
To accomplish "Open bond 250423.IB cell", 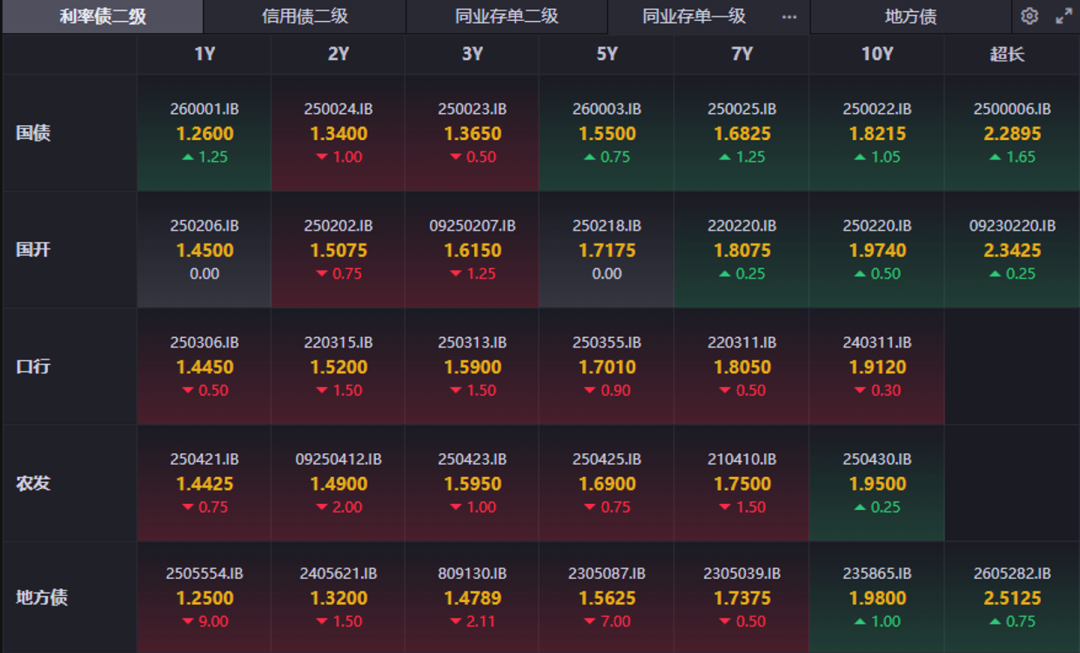I will pyautogui.click(x=472, y=483).
